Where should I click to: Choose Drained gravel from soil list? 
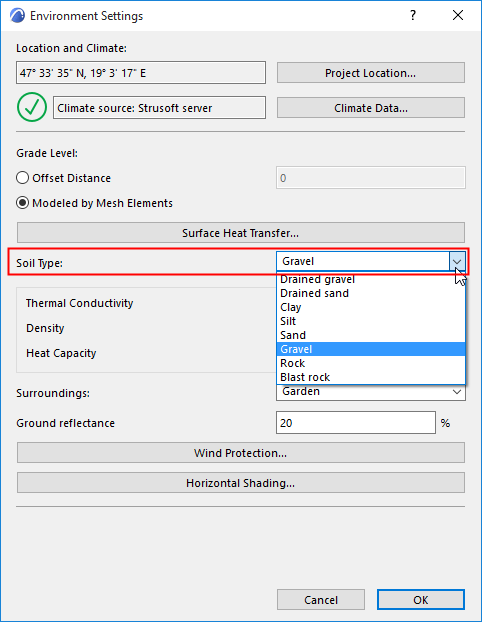point(371,279)
